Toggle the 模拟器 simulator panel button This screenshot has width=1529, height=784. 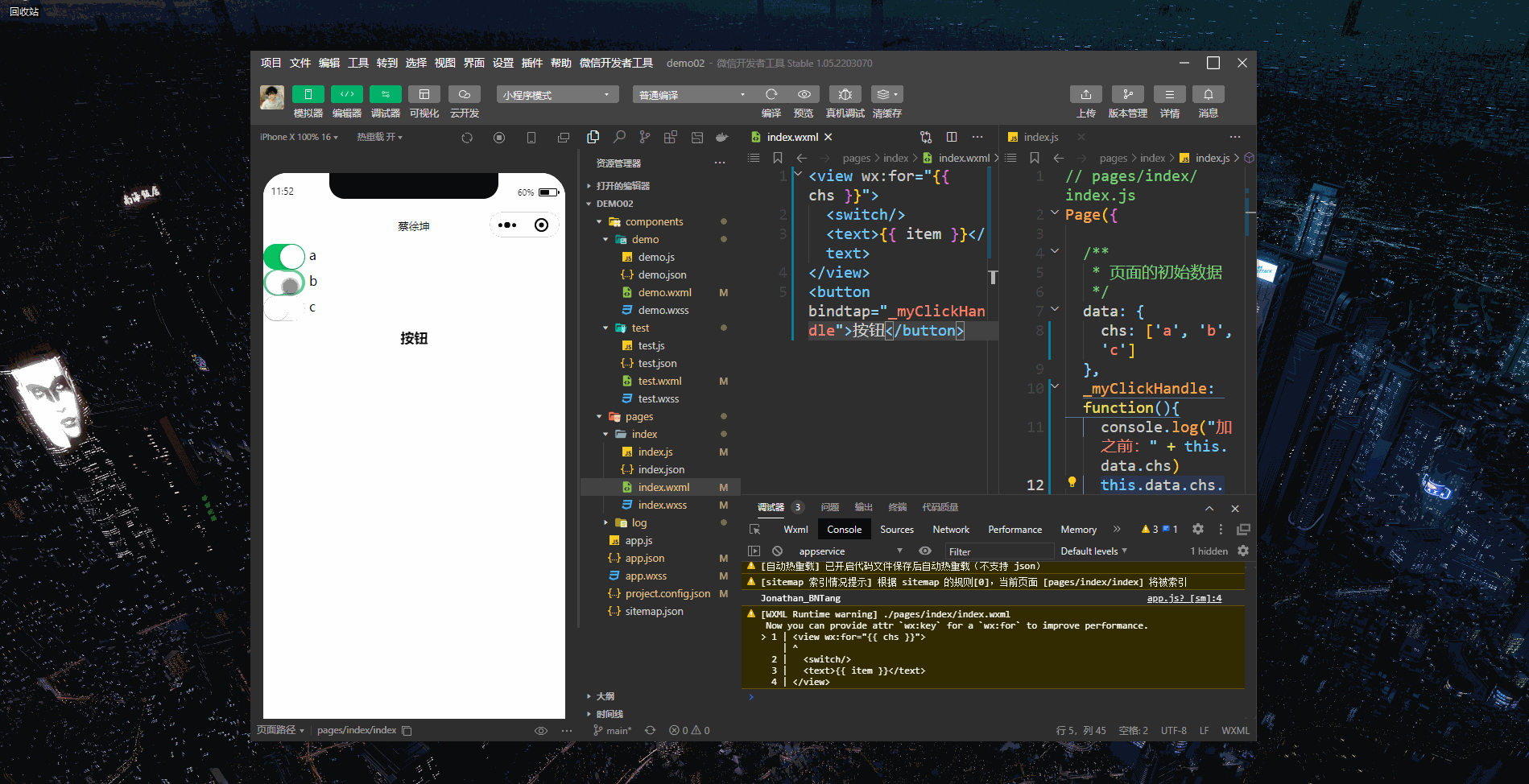coord(308,94)
